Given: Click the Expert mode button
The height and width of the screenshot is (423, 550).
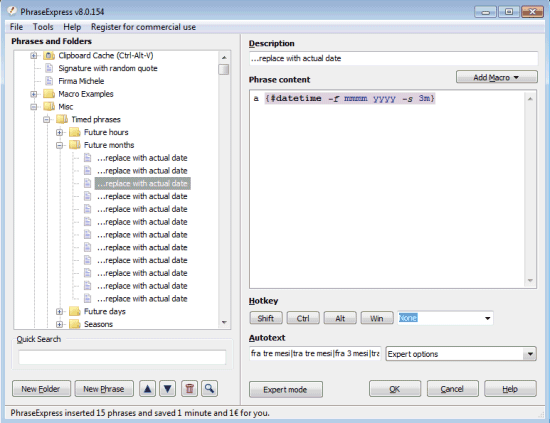Looking at the screenshot, I should (286, 390).
